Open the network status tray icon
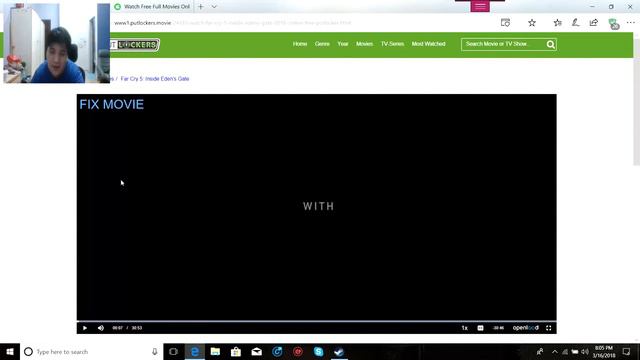Image resolution: width=640 pixels, height=360 pixels. (x=565, y=351)
